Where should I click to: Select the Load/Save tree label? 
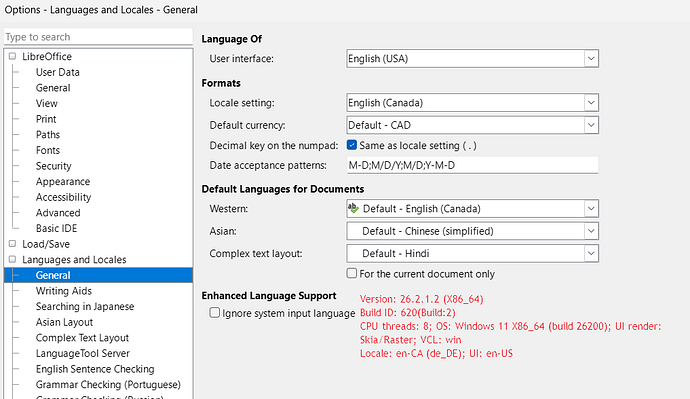pos(46,244)
